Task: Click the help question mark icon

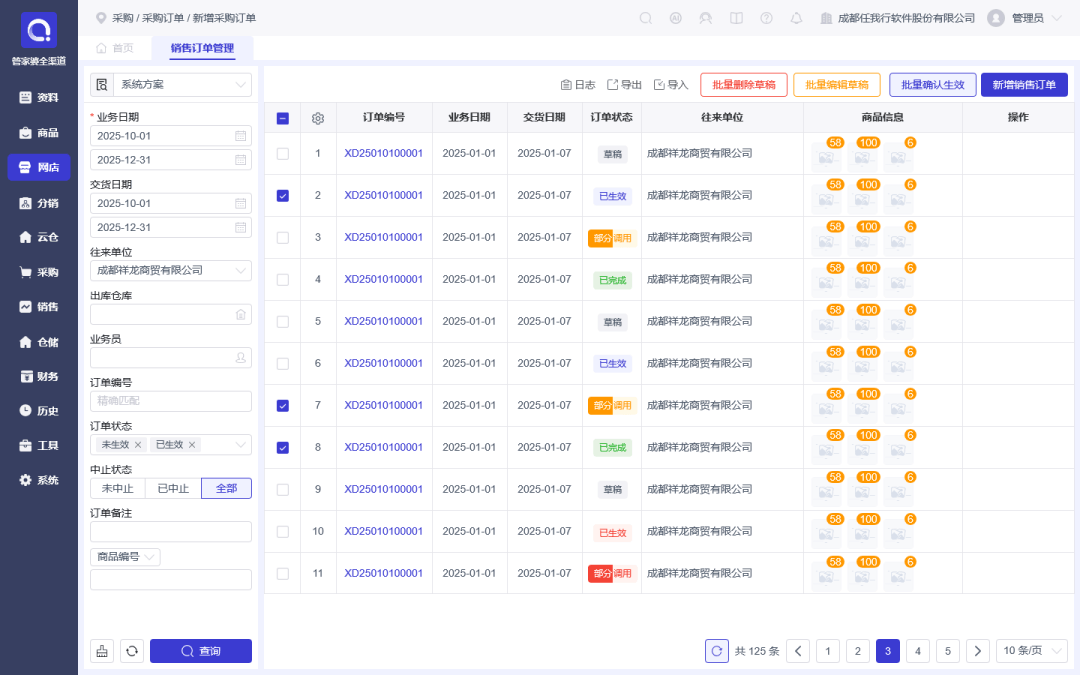Action: pyautogui.click(x=766, y=18)
